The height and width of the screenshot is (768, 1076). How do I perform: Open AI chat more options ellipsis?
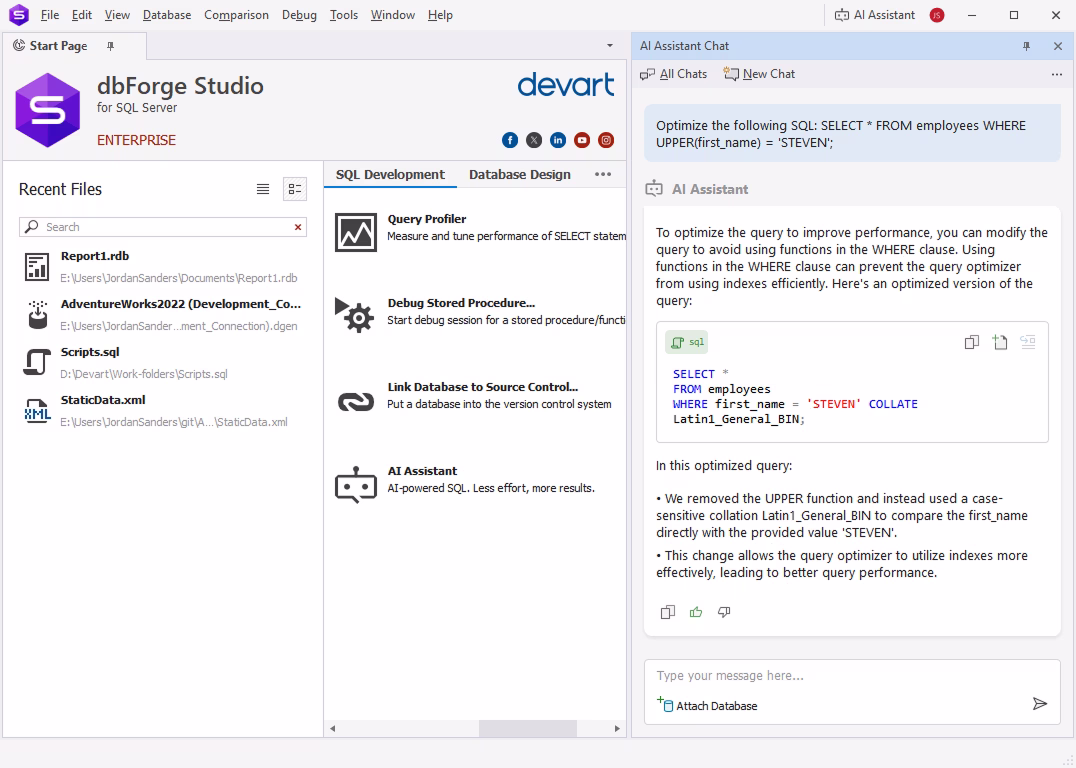(1057, 74)
